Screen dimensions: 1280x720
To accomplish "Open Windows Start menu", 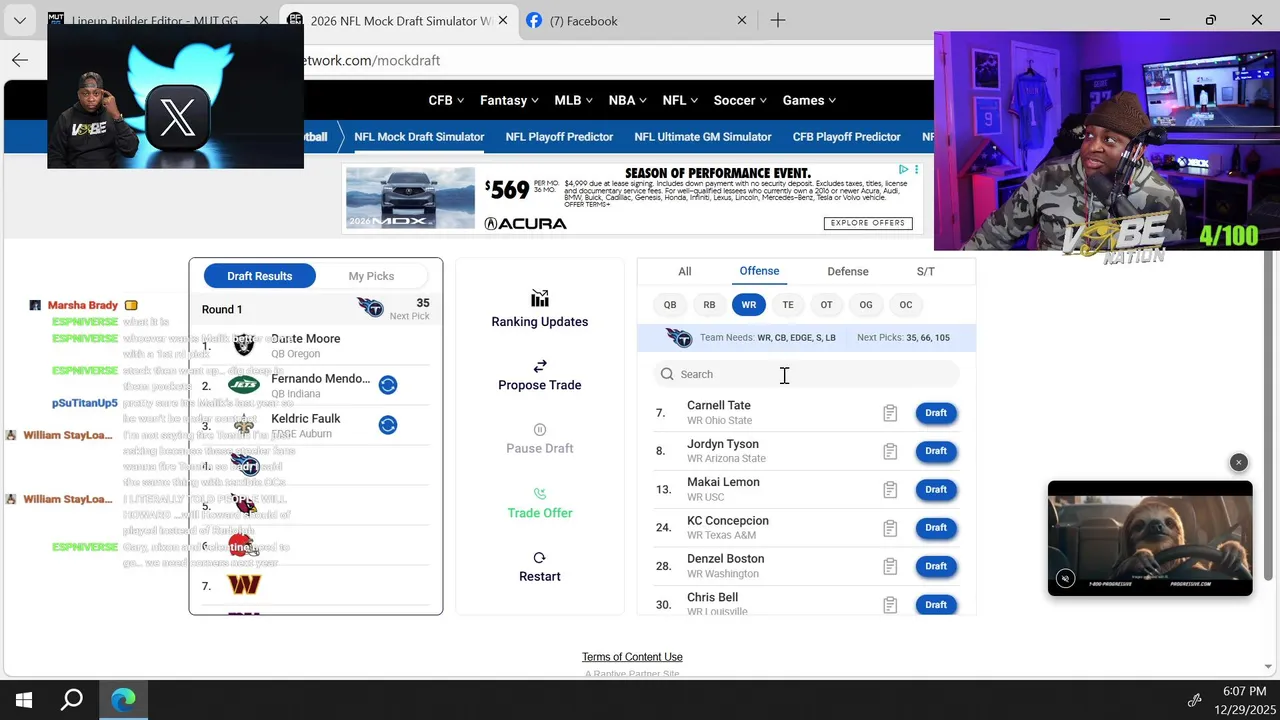I will tap(24, 700).
